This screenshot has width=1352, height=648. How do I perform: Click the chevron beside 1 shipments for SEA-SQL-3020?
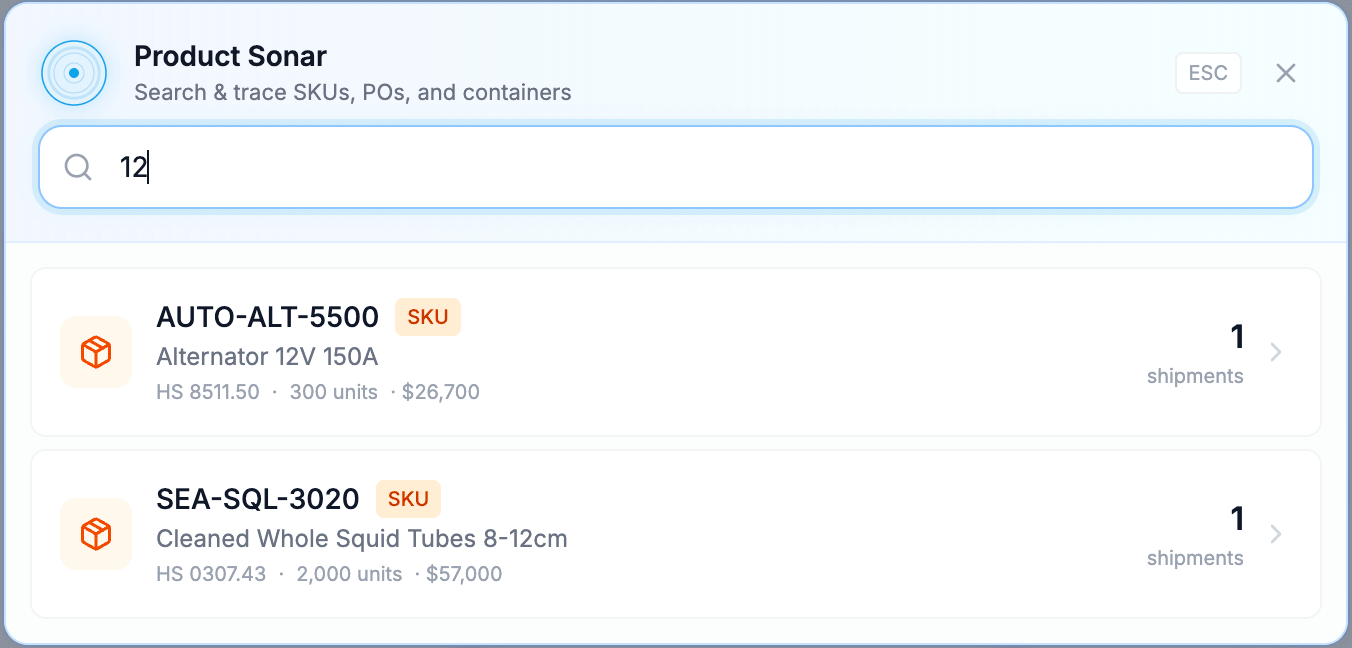(1276, 534)
